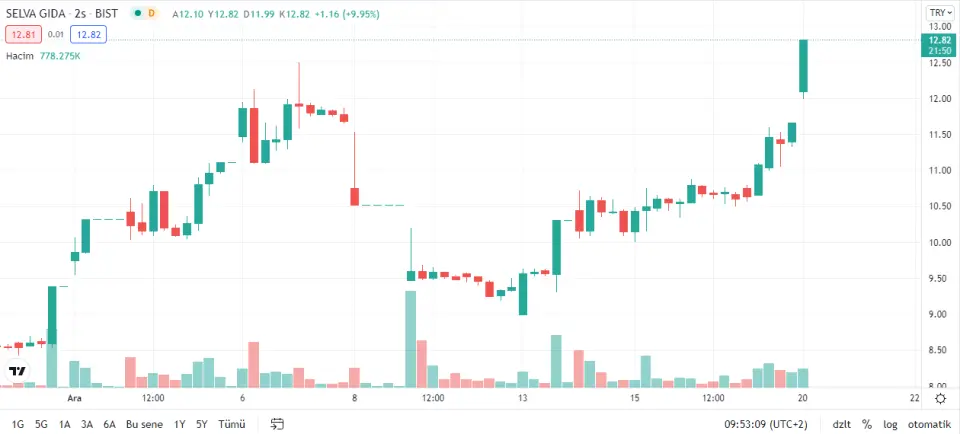Toggle dzlt adjusted data option
Image resolution: width=960 pixels, height=434 pixels.
(841, 424)
